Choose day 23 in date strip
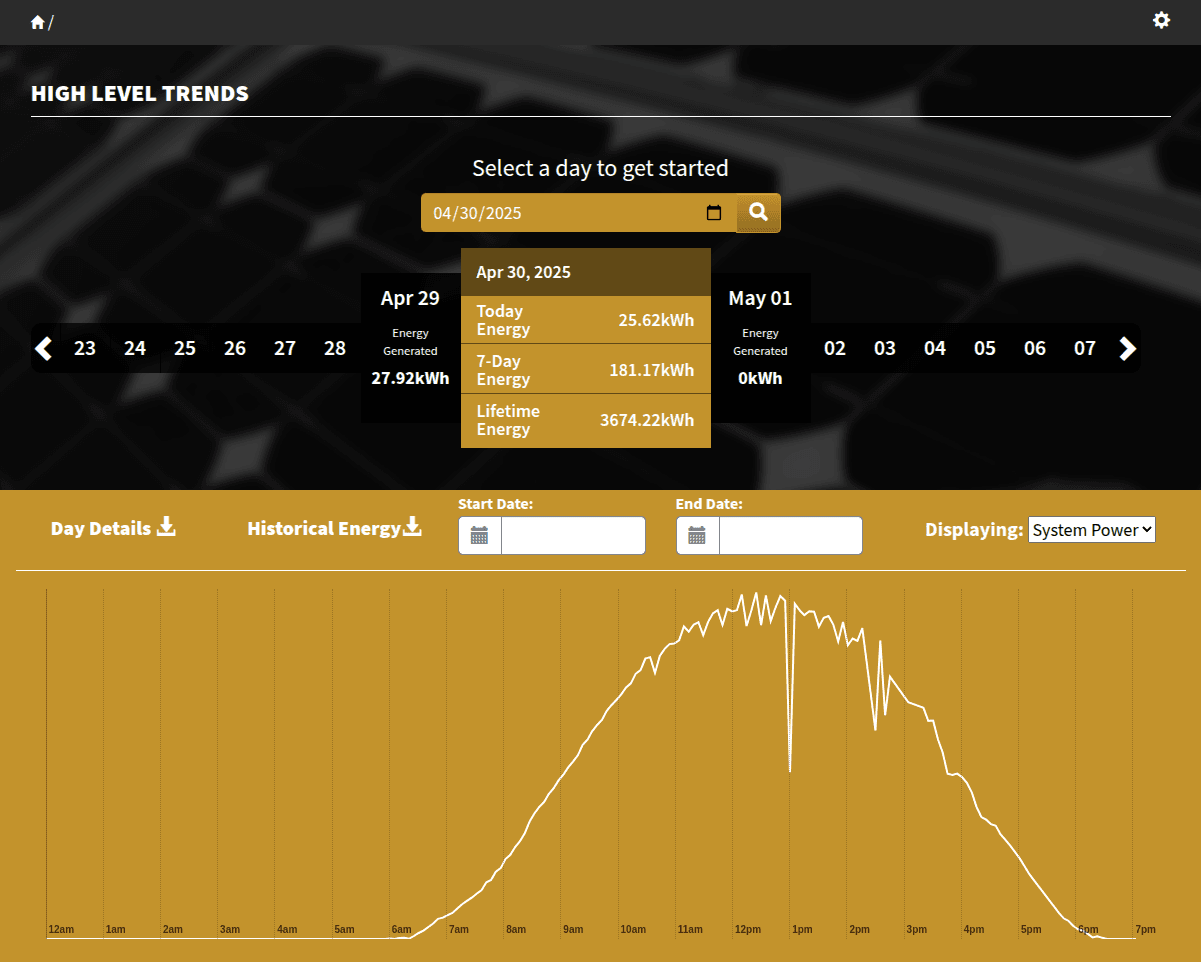 tap(85, 348)
